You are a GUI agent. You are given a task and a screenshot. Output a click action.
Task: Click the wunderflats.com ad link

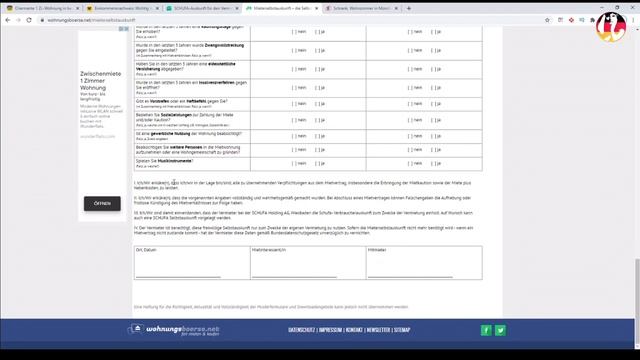[98, 136]
